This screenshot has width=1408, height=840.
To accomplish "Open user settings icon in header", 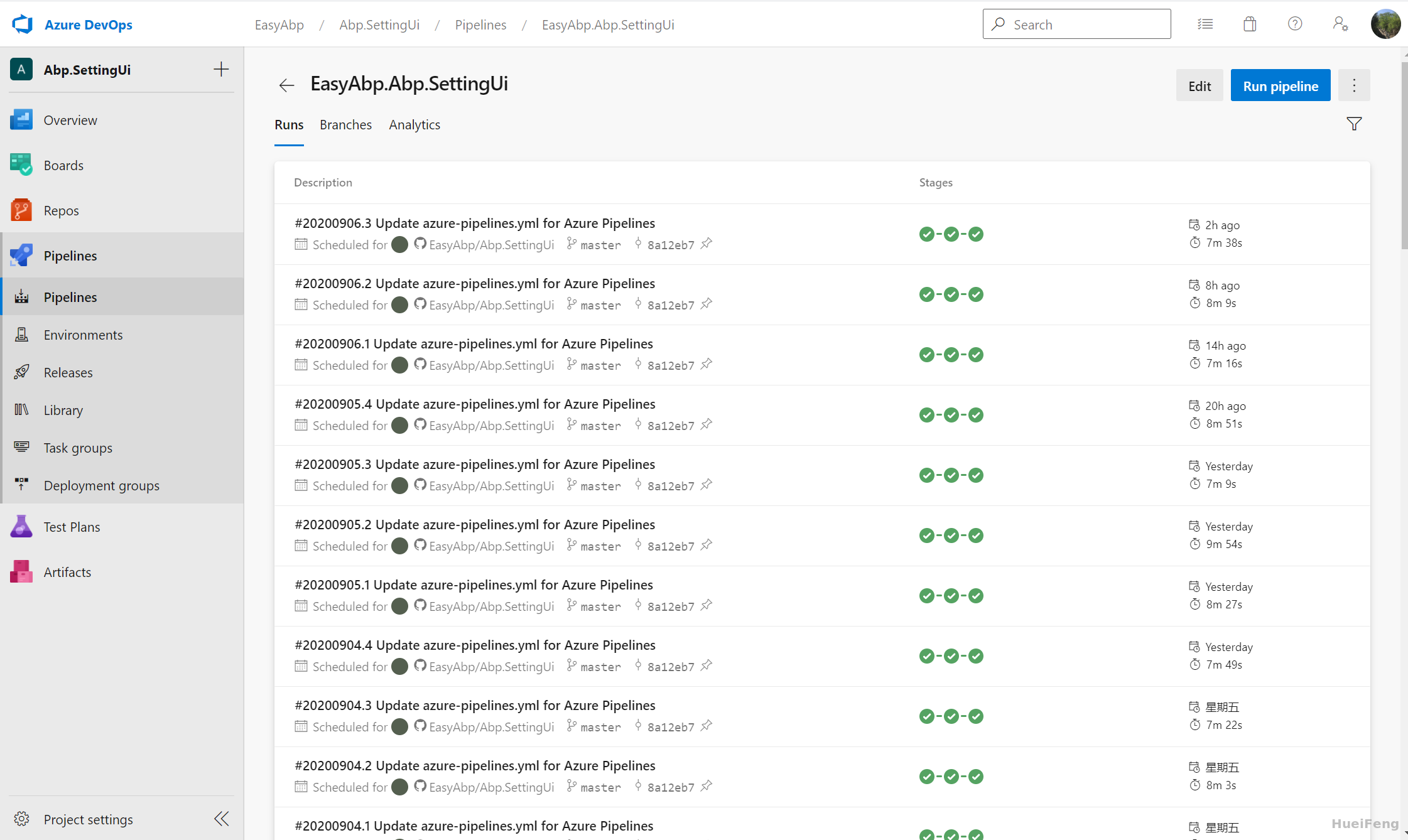I will point(1340,24).
